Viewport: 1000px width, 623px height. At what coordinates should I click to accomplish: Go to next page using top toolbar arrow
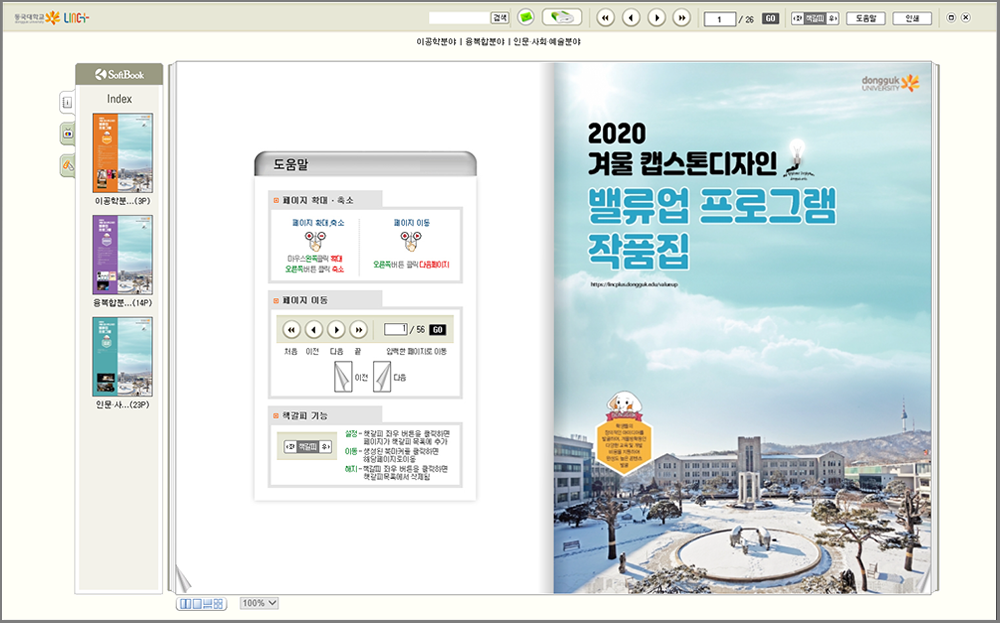click(656, 18)
